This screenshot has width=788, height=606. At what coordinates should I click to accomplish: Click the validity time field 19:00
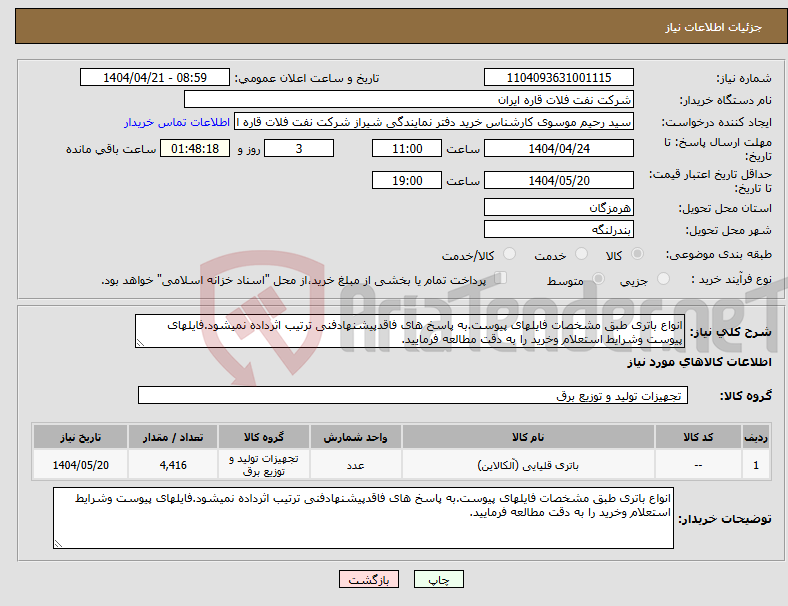tap(407, 180)
